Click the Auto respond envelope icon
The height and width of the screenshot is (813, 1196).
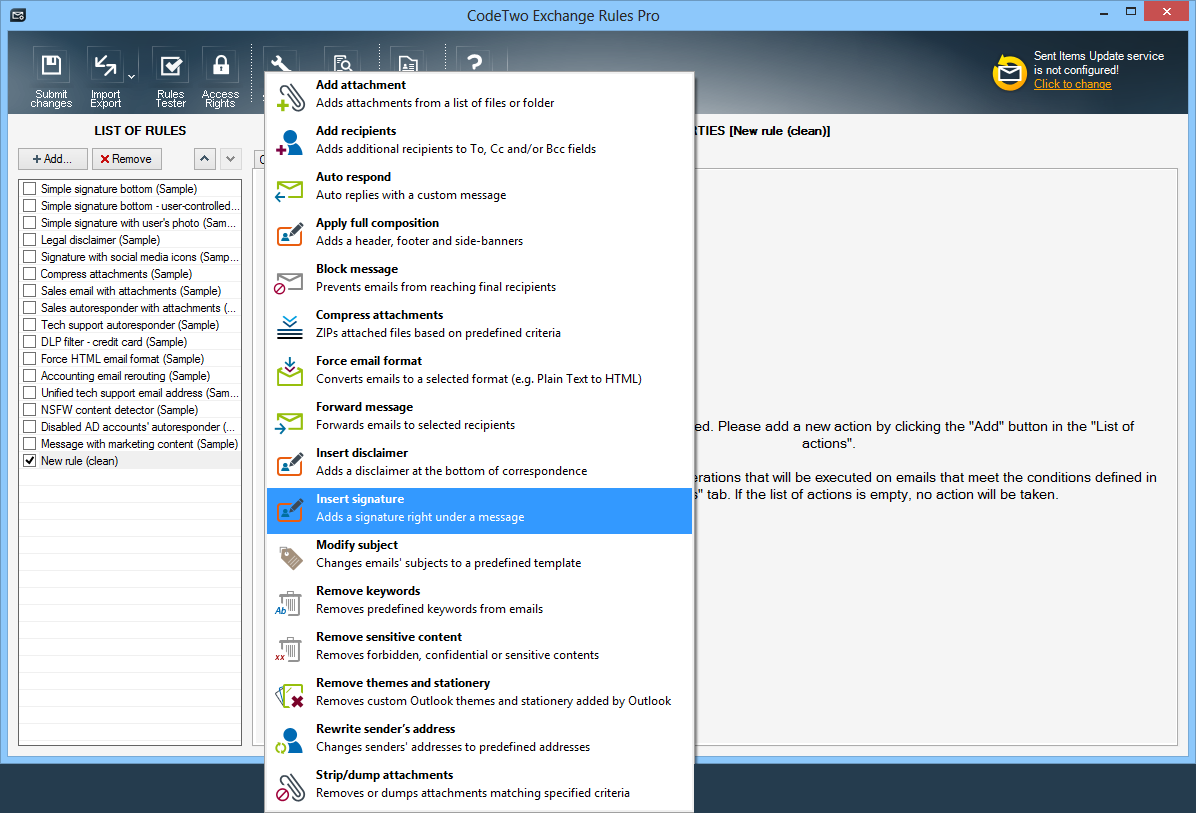coord(289,191)
